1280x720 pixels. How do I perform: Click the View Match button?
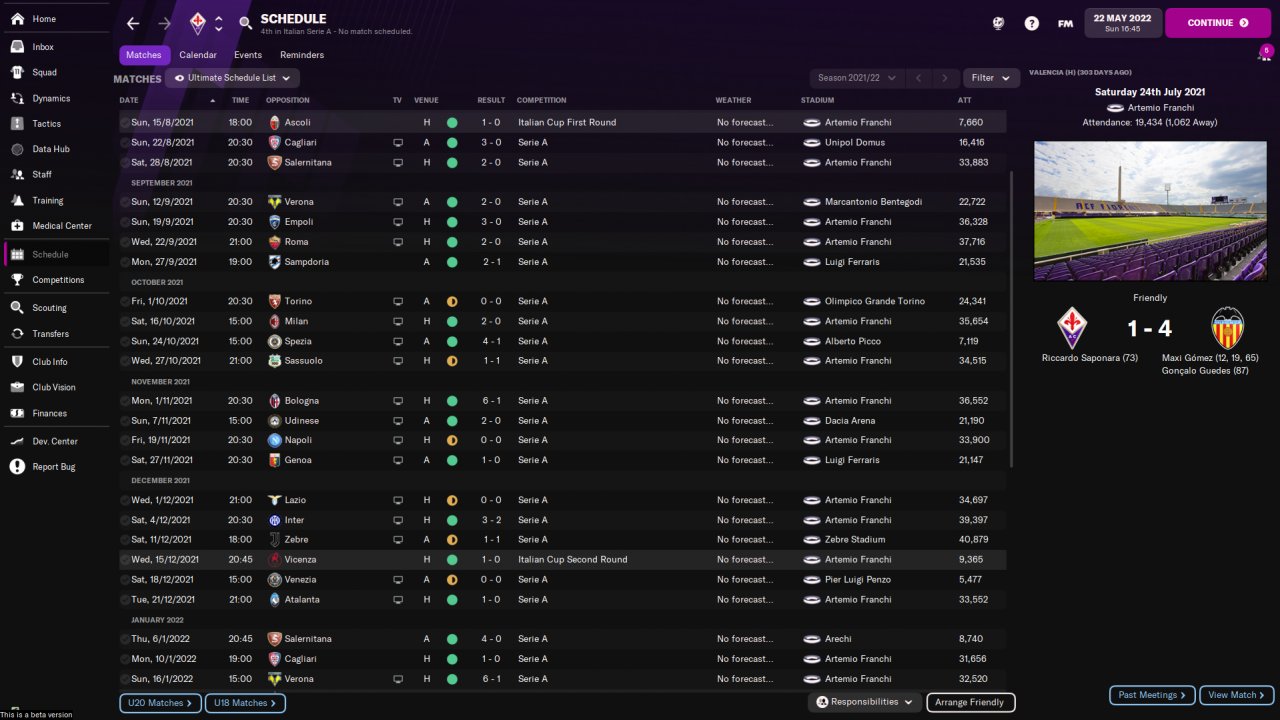click(1237, 695)
